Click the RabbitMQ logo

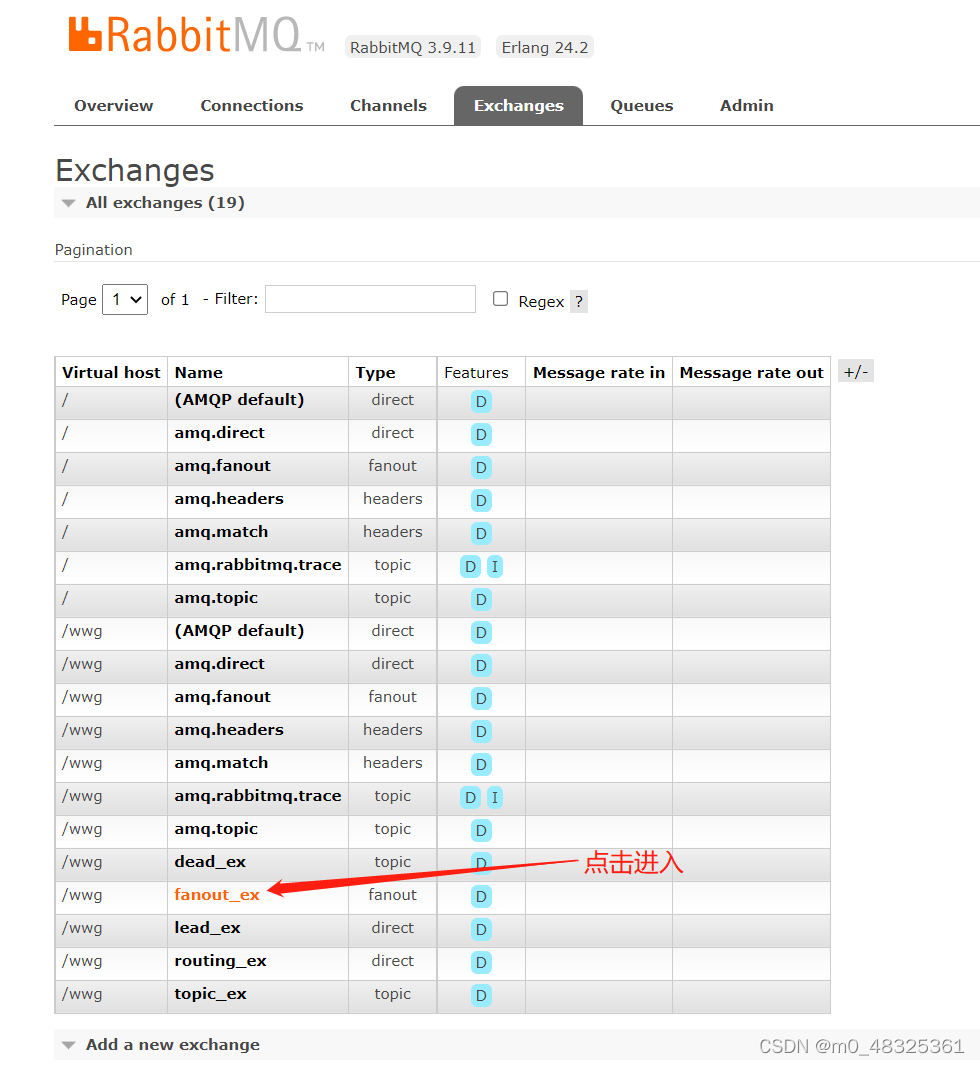(x=197, y=35)
